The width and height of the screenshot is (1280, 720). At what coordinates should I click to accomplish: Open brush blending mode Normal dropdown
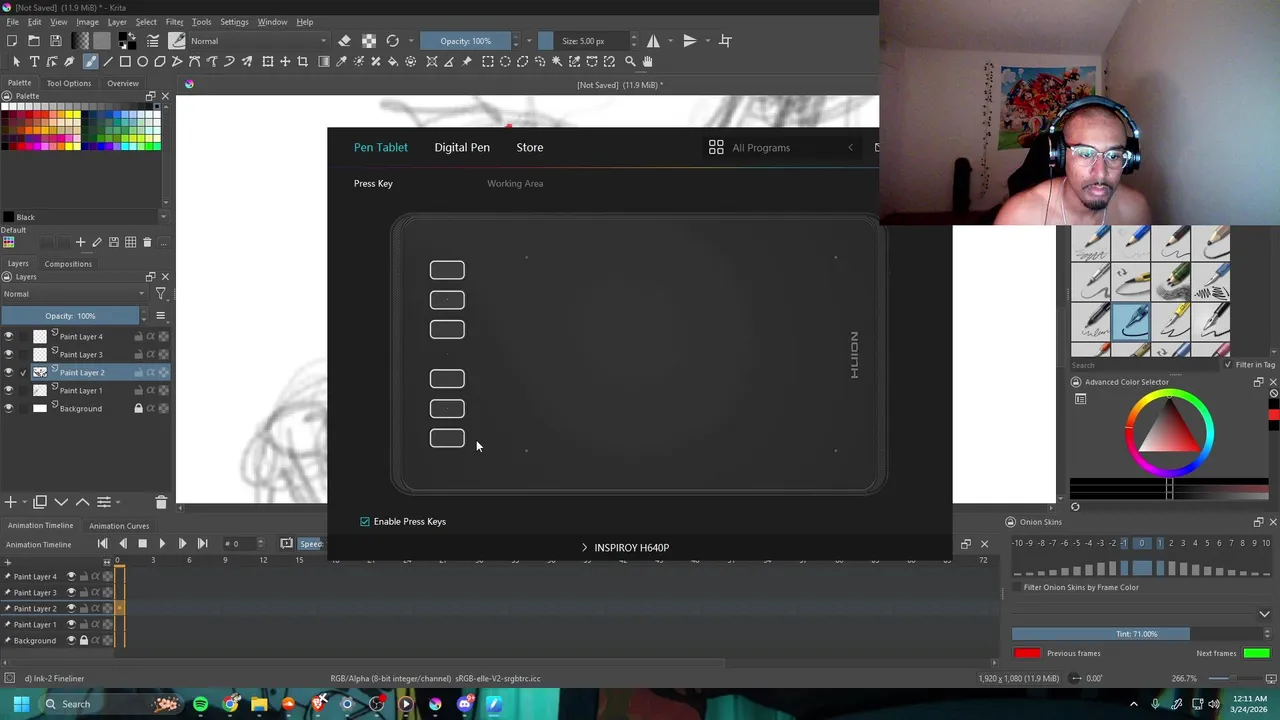258,41
